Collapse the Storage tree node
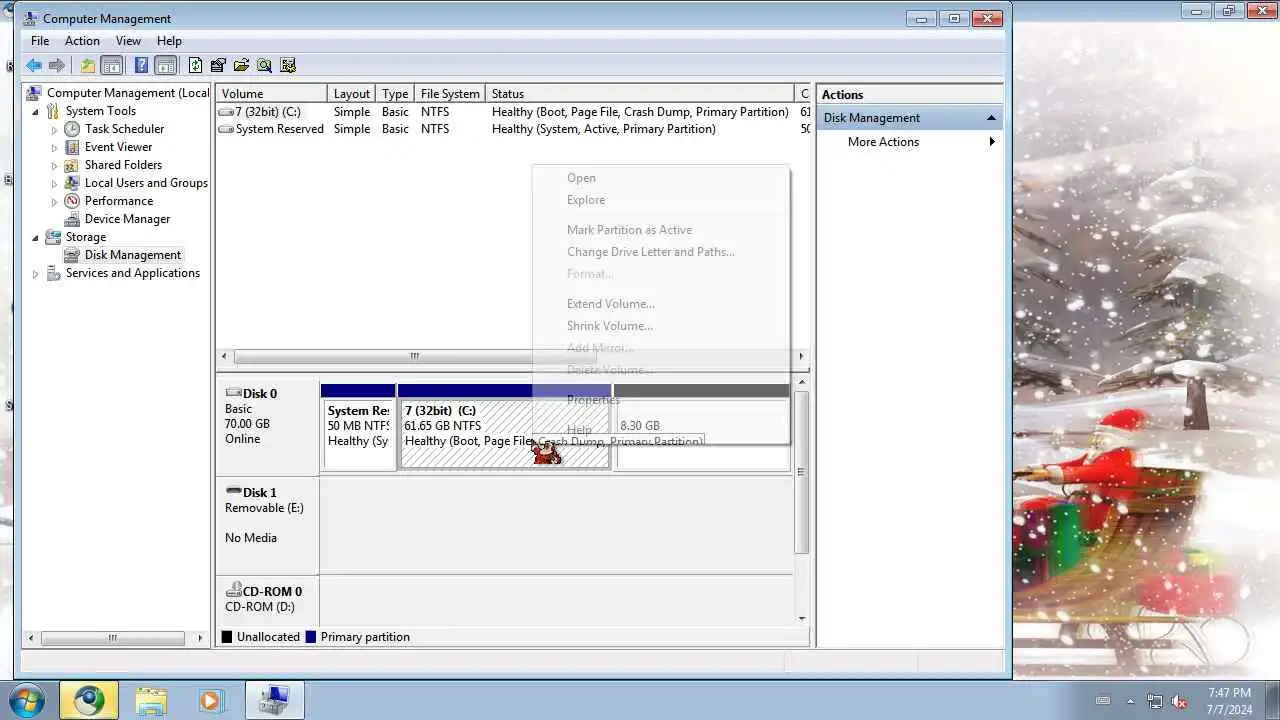This screenshot has width=1280, height=720. [x=36, y=237]
